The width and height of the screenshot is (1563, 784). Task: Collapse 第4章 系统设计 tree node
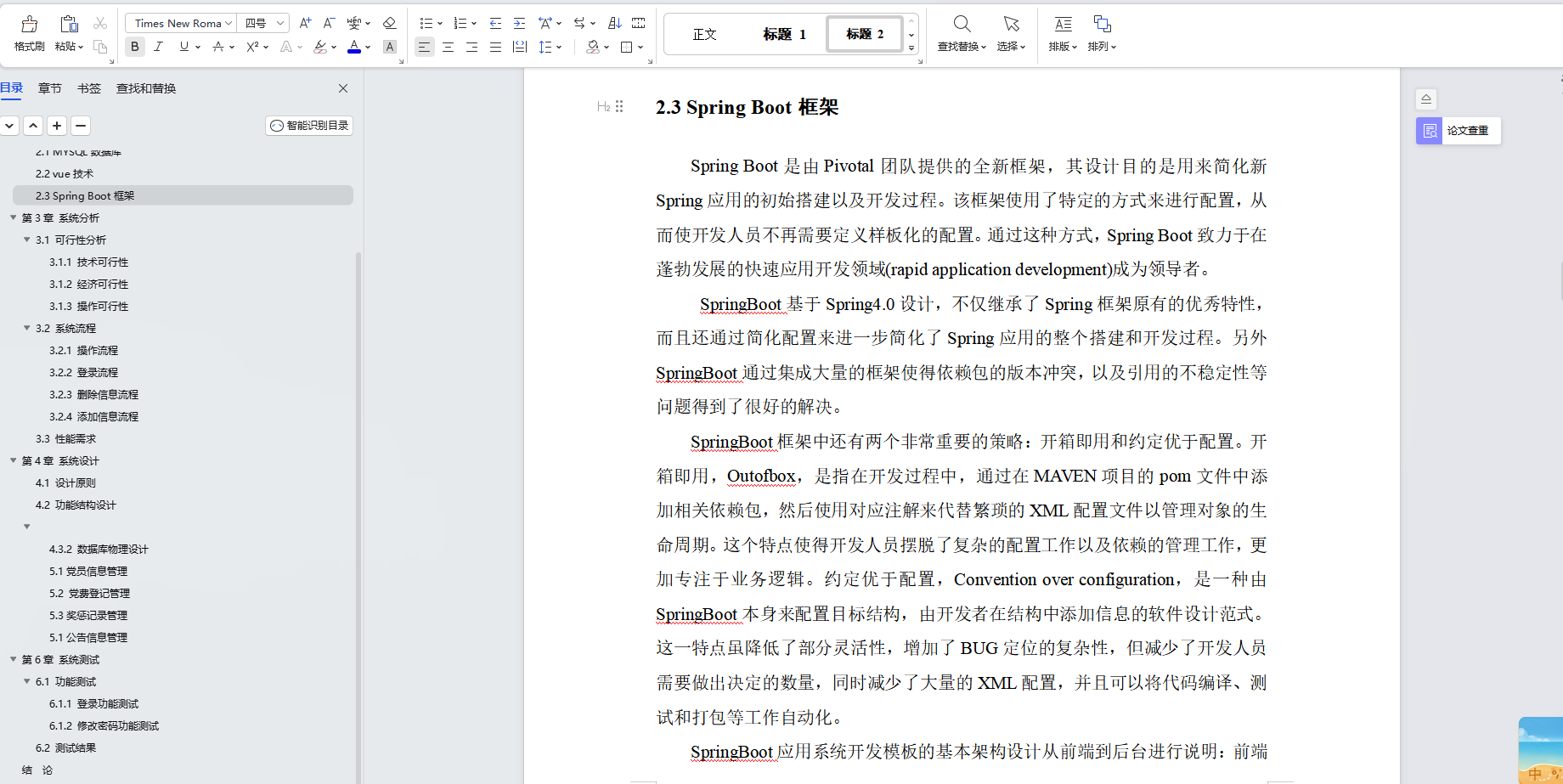pyautogui.click(x=14, y=460)
